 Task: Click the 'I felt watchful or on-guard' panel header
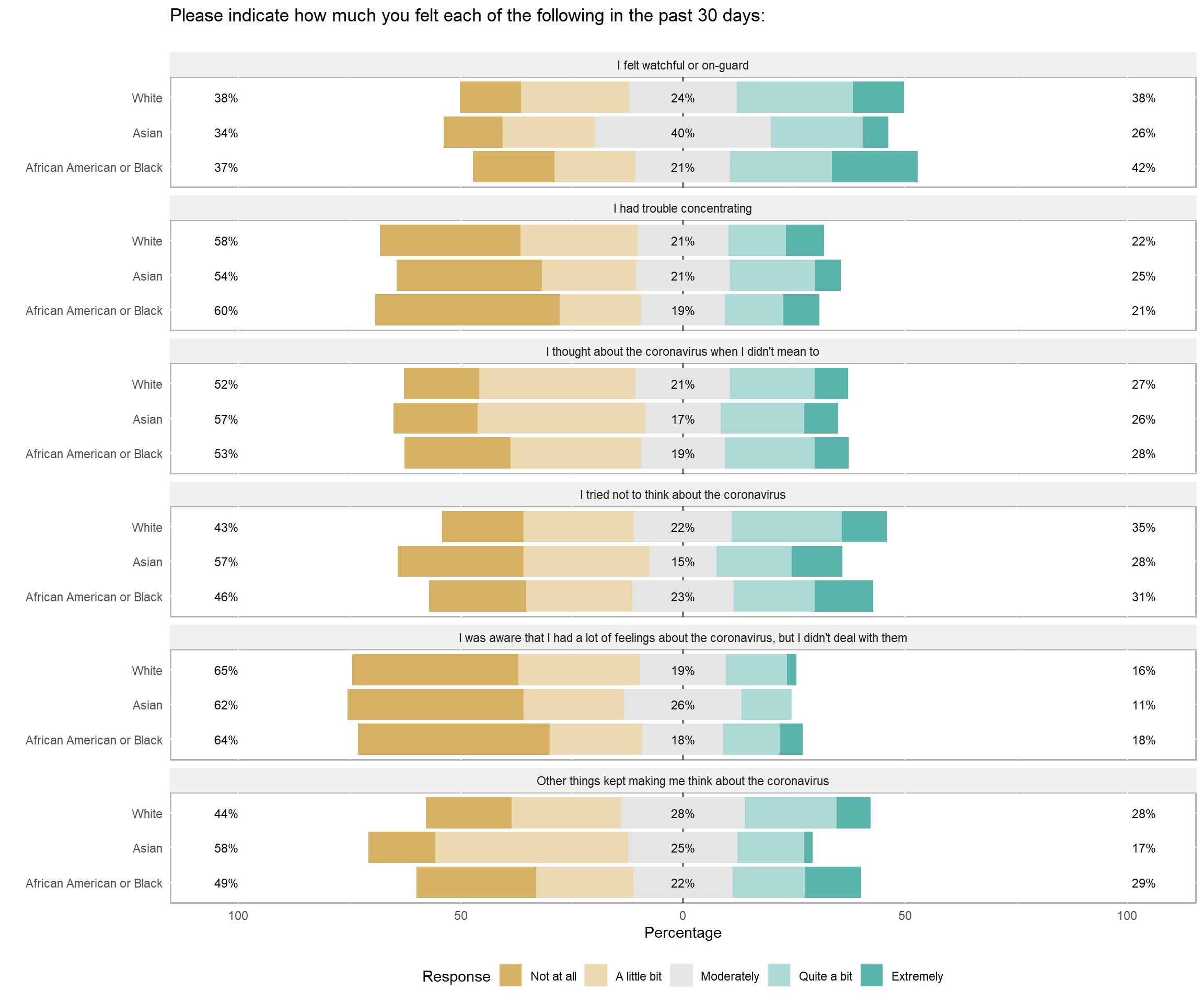pos(682,65)
